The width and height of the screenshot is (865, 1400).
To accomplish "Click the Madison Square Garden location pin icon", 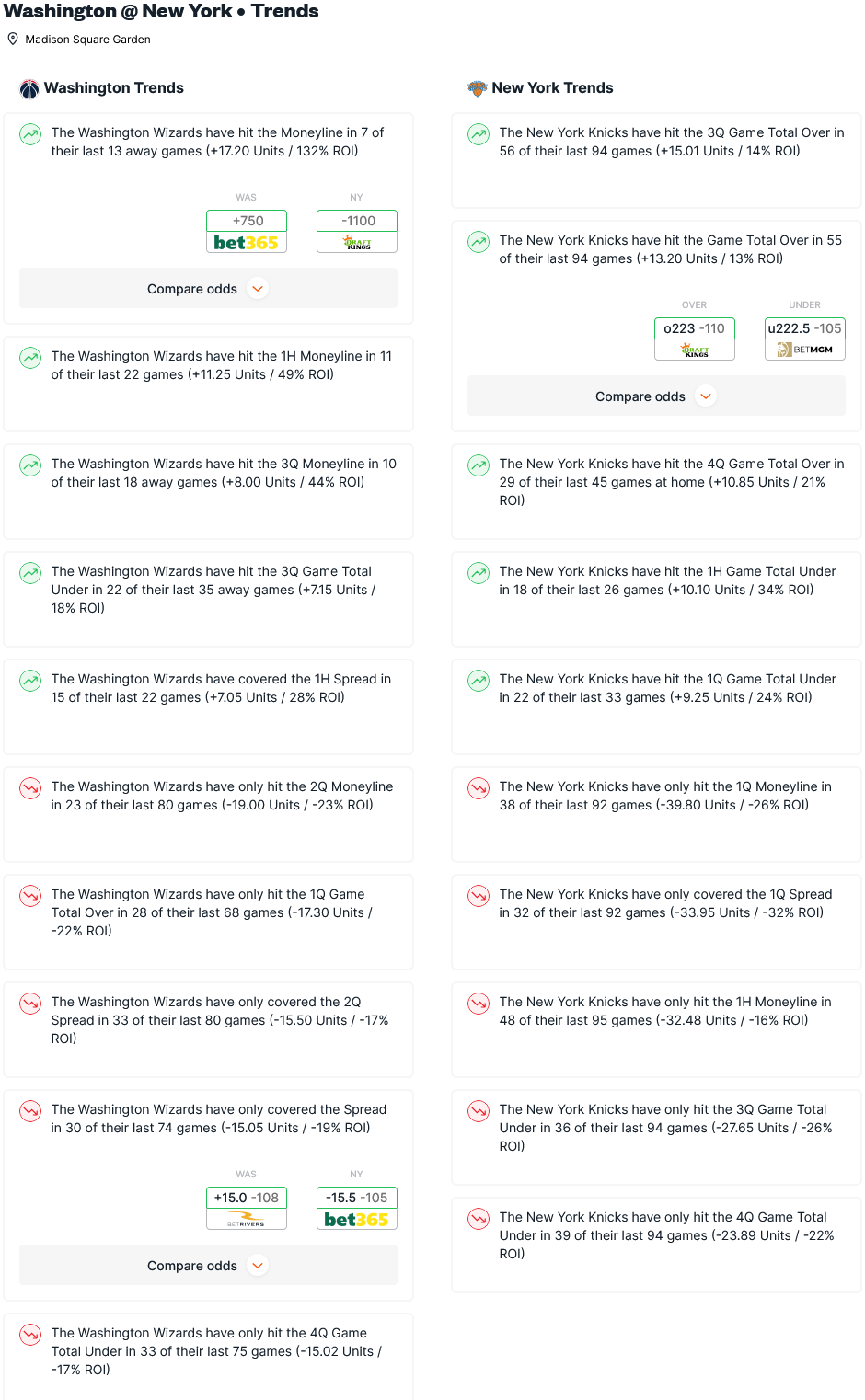I will point(13,40).
